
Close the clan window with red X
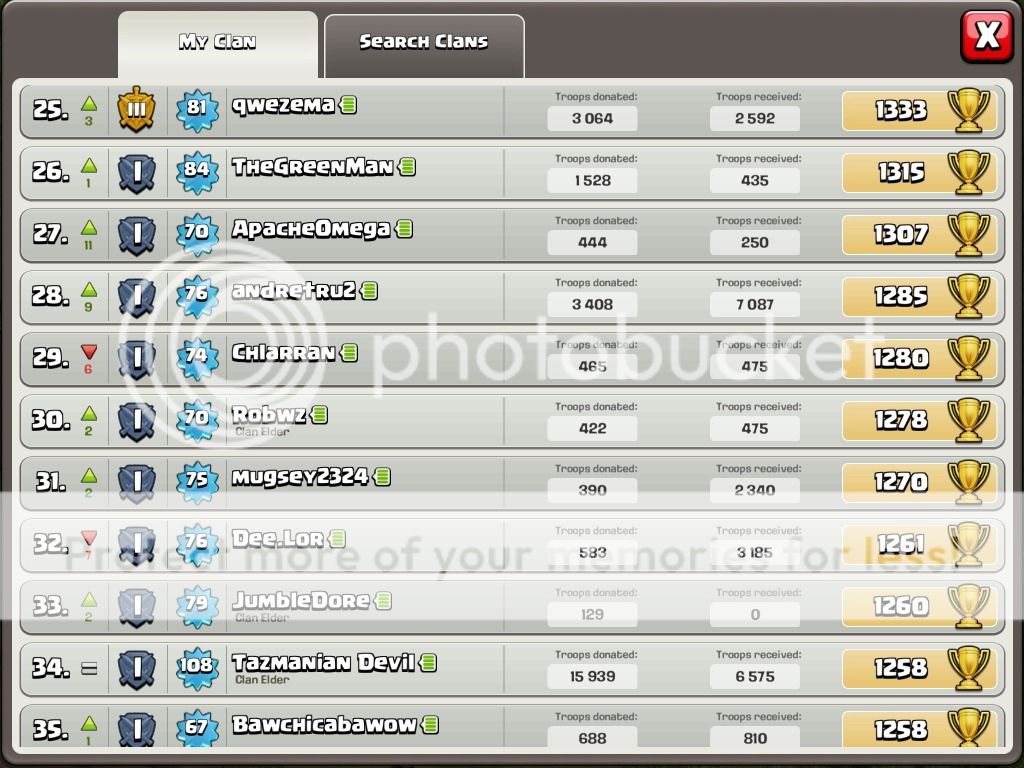coord(986,36)
